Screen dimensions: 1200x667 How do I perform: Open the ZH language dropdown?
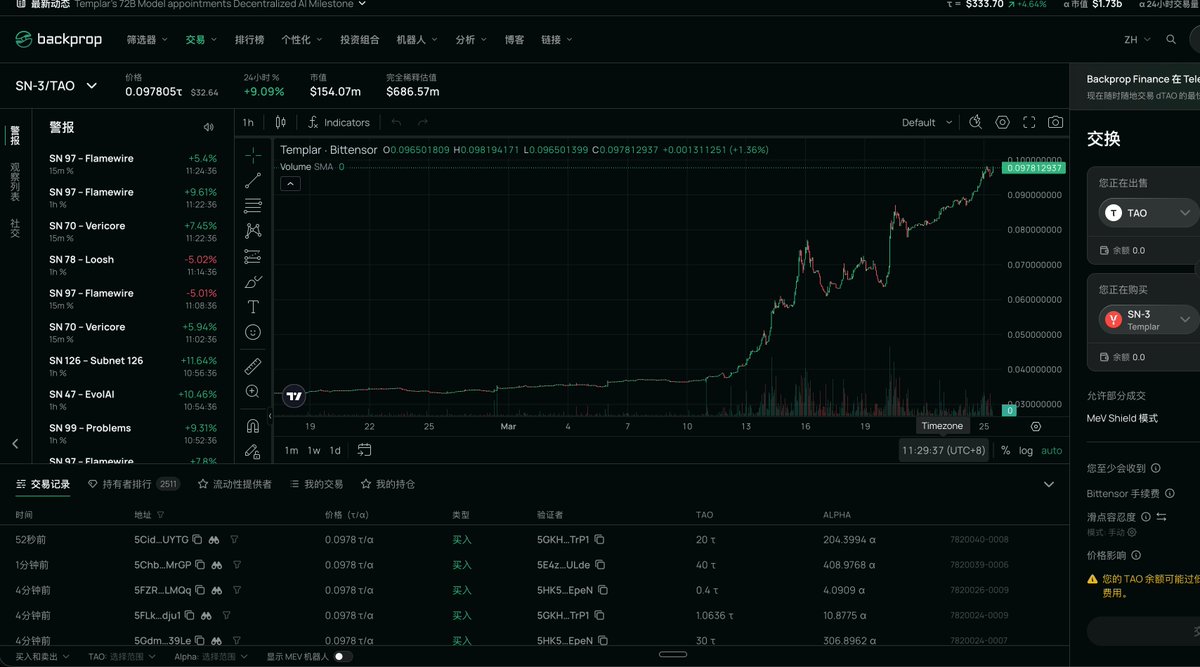1137,40
